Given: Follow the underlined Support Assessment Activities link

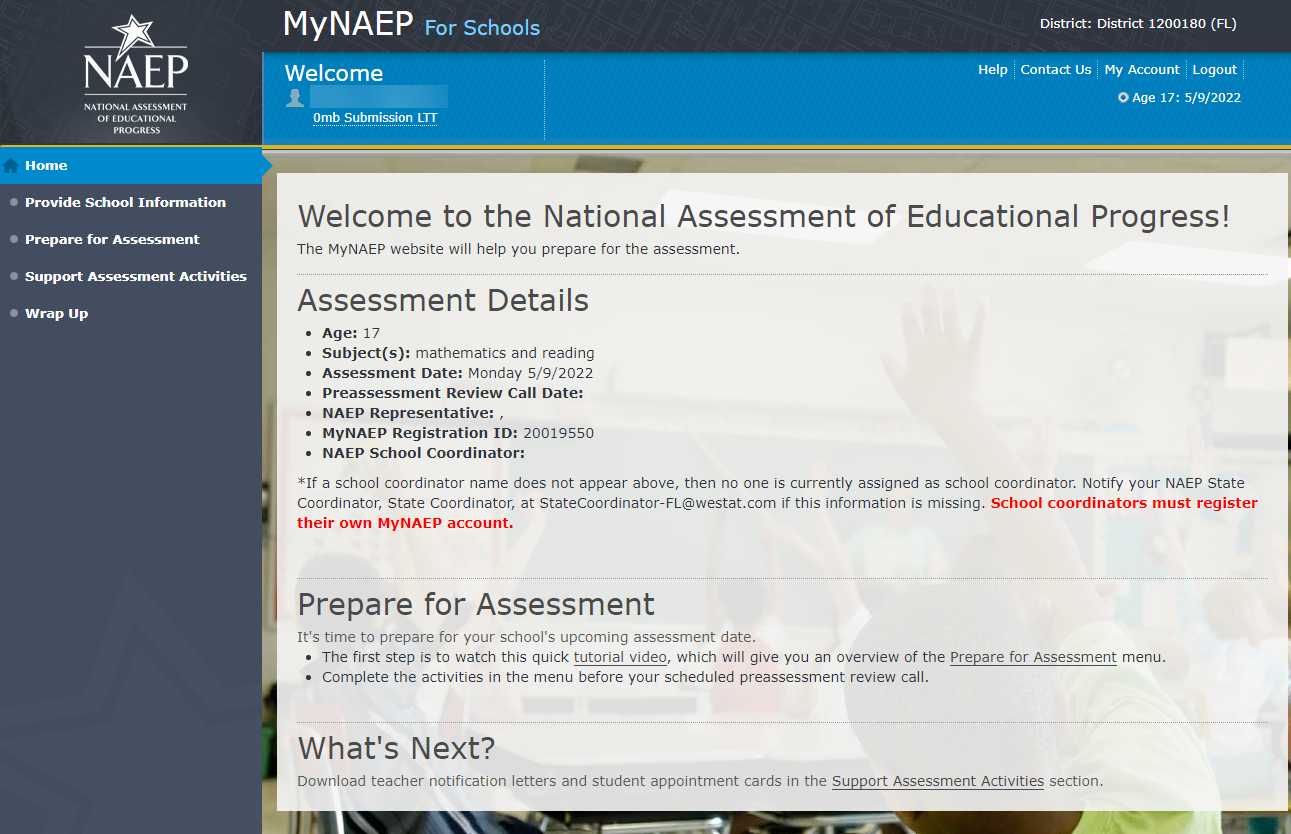Looking at the screenshot, I should tap(938, 781).
